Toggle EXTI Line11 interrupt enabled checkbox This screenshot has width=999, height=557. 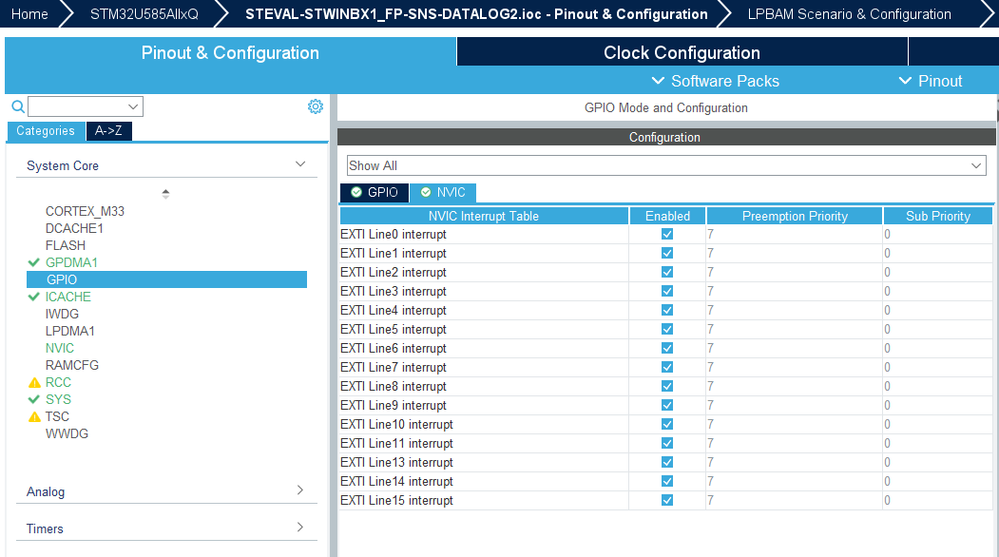pyautogui.click(x=667, y=443)
